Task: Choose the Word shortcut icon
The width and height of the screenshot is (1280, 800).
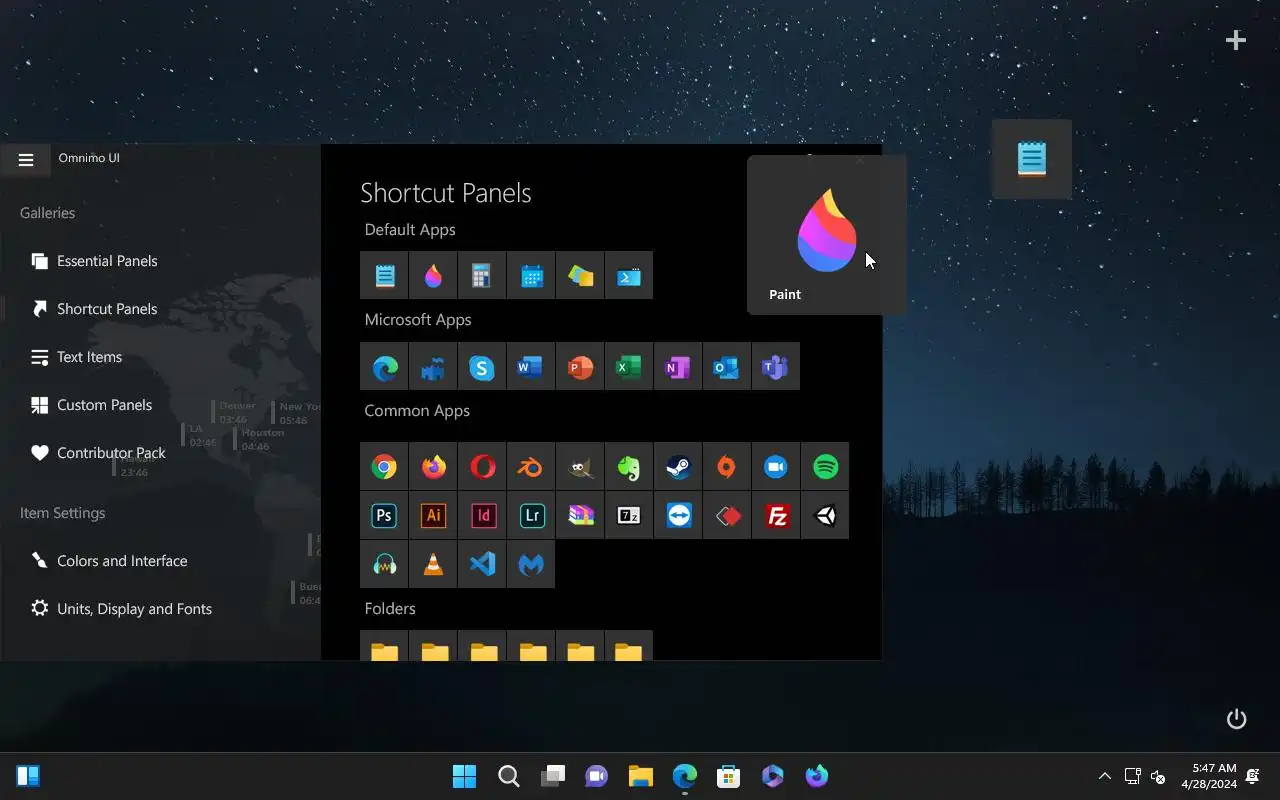Action: 531,366
